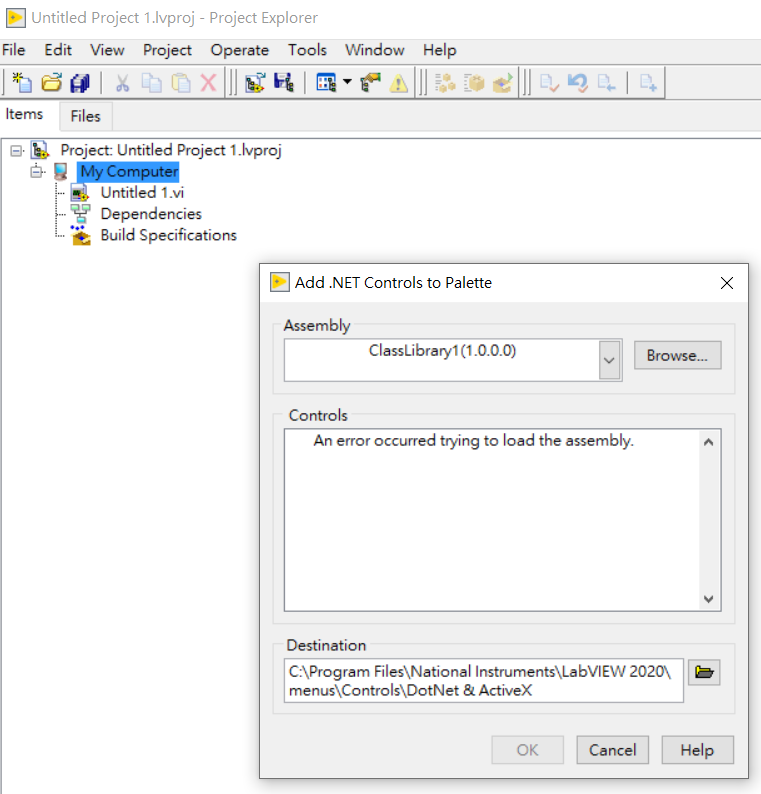This screenshot has height=794, width=761.
Task: Click the Filter View toolbar icon
Action: pos(326,83)
